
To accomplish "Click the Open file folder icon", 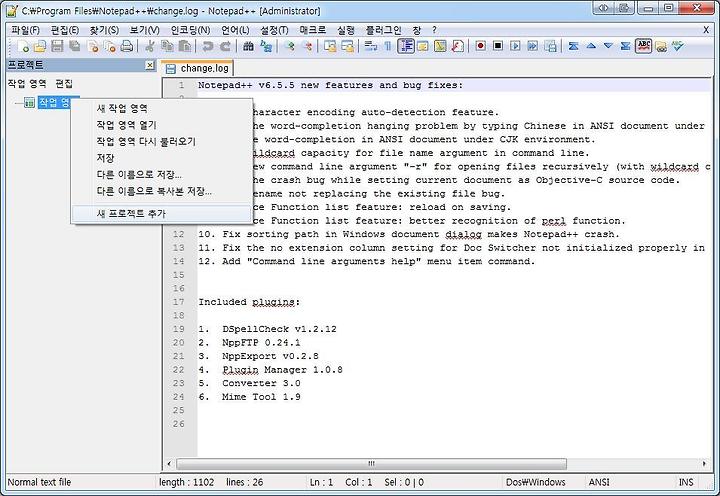I will tap(40, 46).
